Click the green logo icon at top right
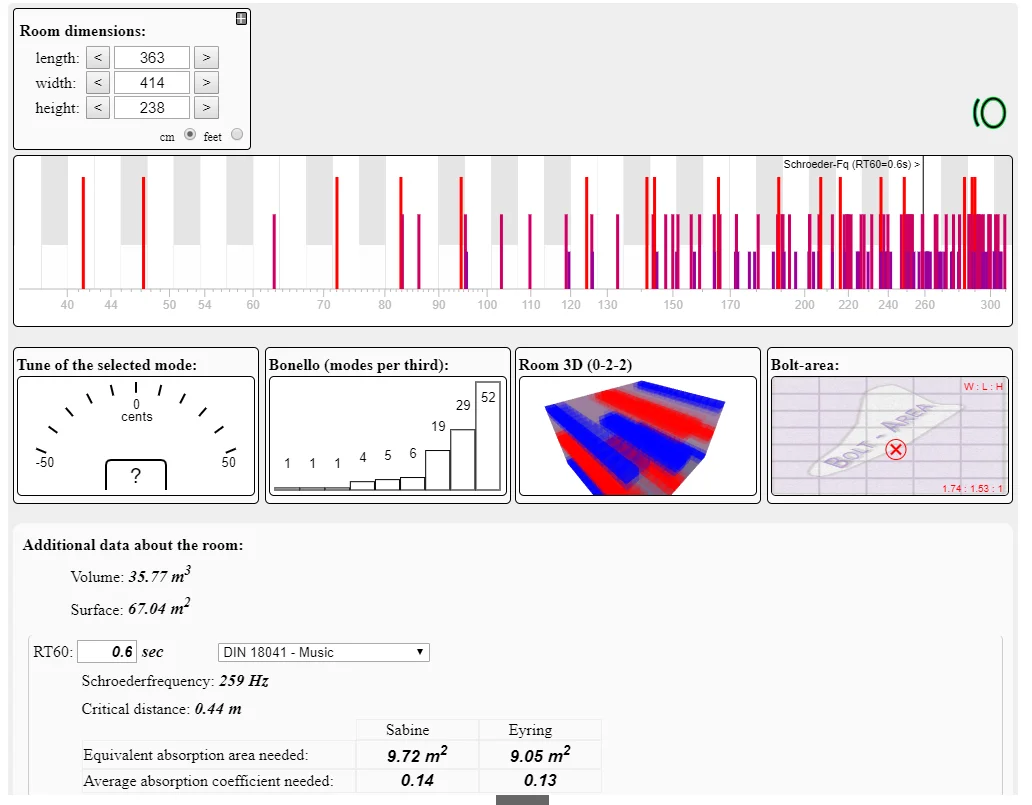This screenshot has height=805, width=1032. point(989,114)
